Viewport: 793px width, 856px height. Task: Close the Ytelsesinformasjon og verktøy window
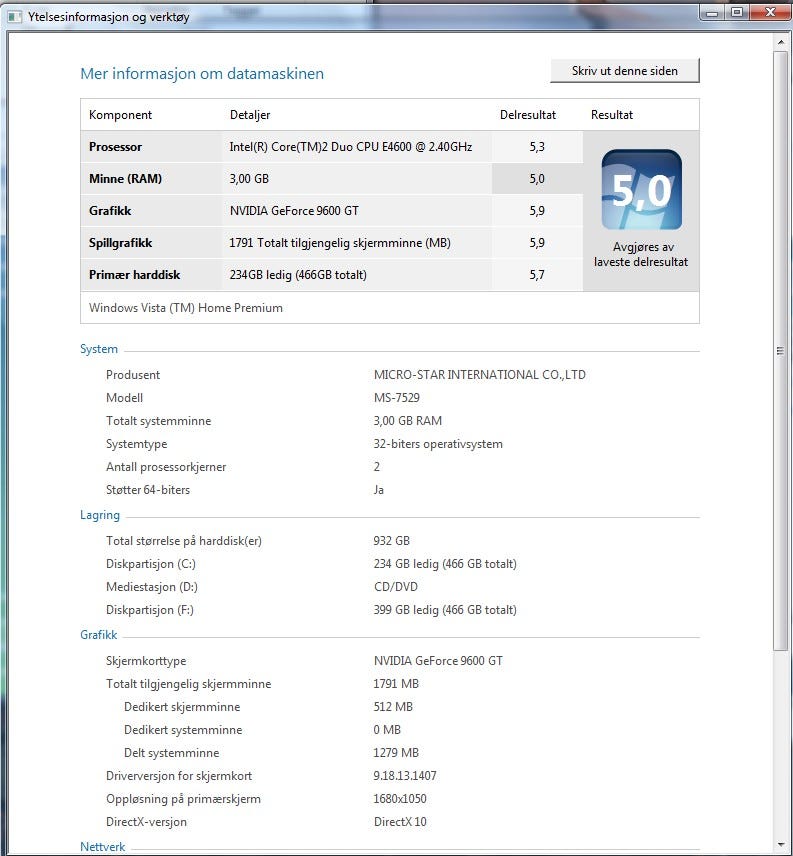pos(769,12)
